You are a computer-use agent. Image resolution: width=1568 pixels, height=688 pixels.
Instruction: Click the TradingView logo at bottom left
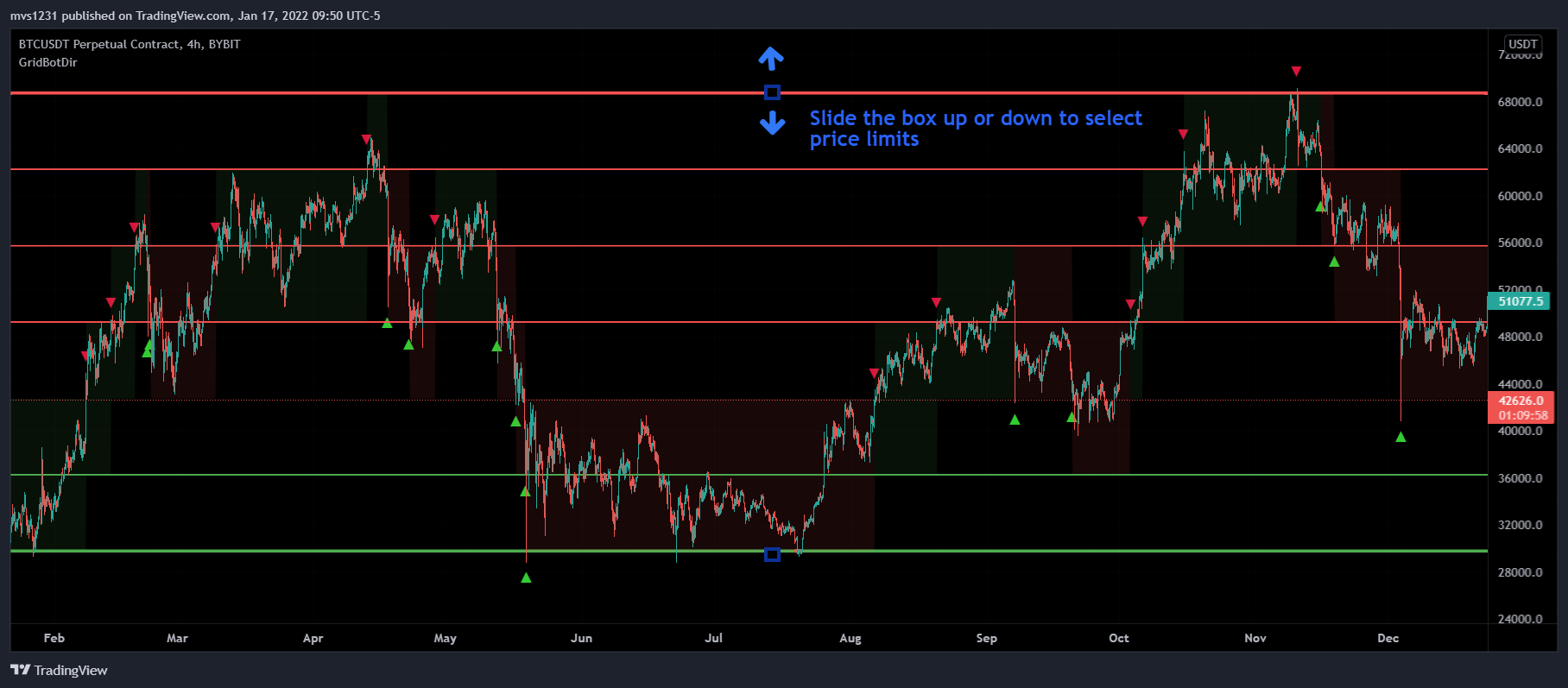pyautogui.click(x=59, y=670)
